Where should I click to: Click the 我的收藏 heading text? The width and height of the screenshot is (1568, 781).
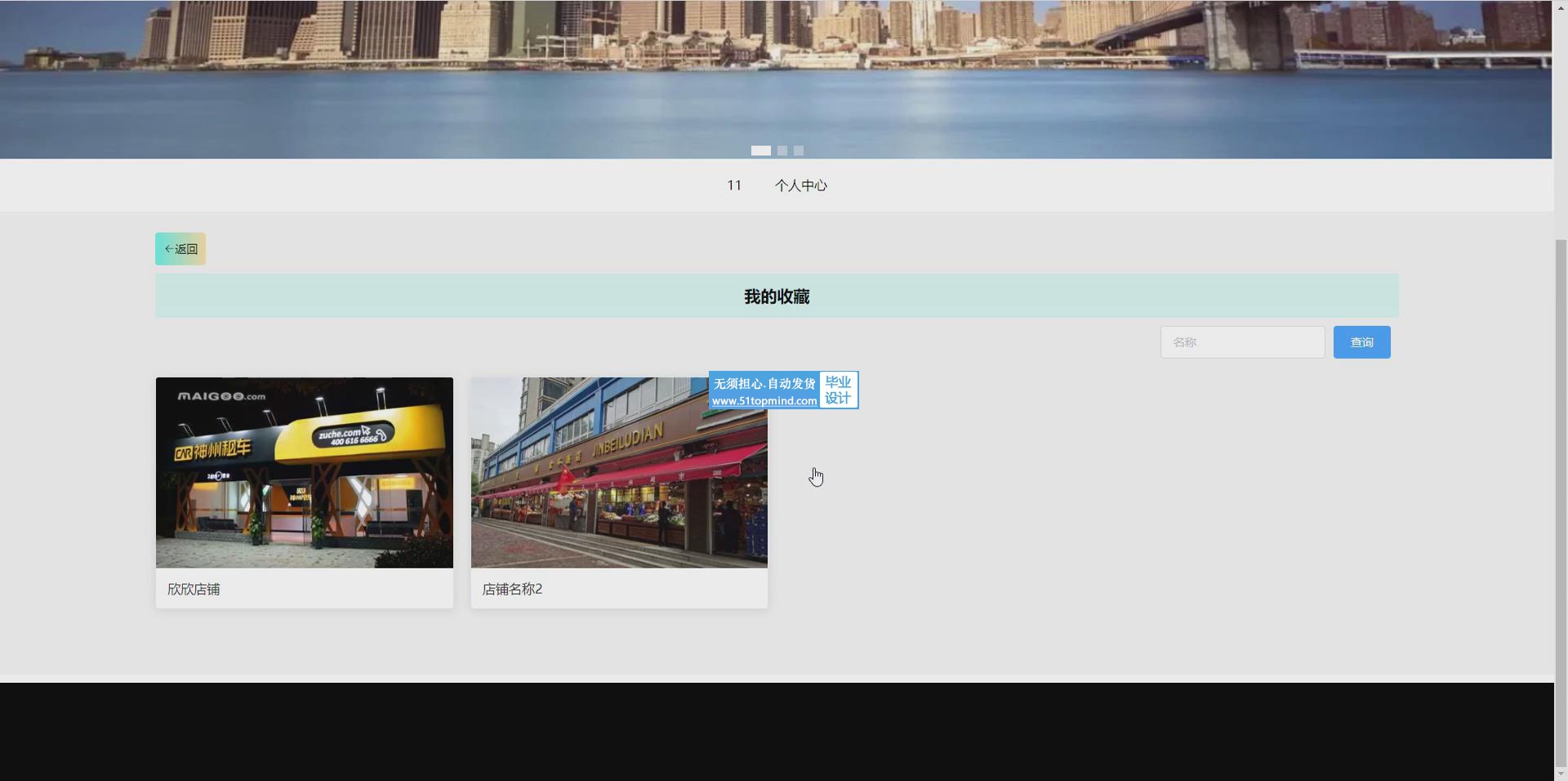click(777, 297)
